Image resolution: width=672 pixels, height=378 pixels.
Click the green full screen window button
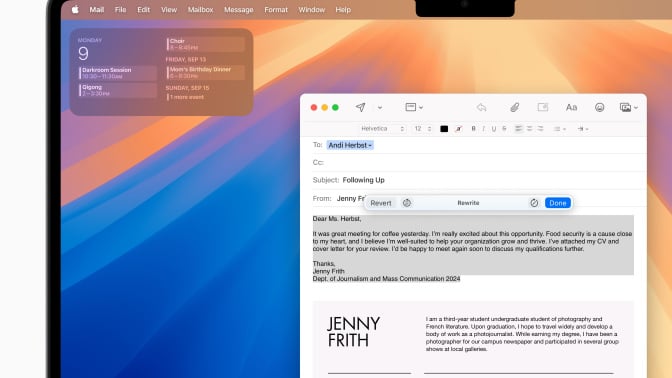[x=336, y=108]
